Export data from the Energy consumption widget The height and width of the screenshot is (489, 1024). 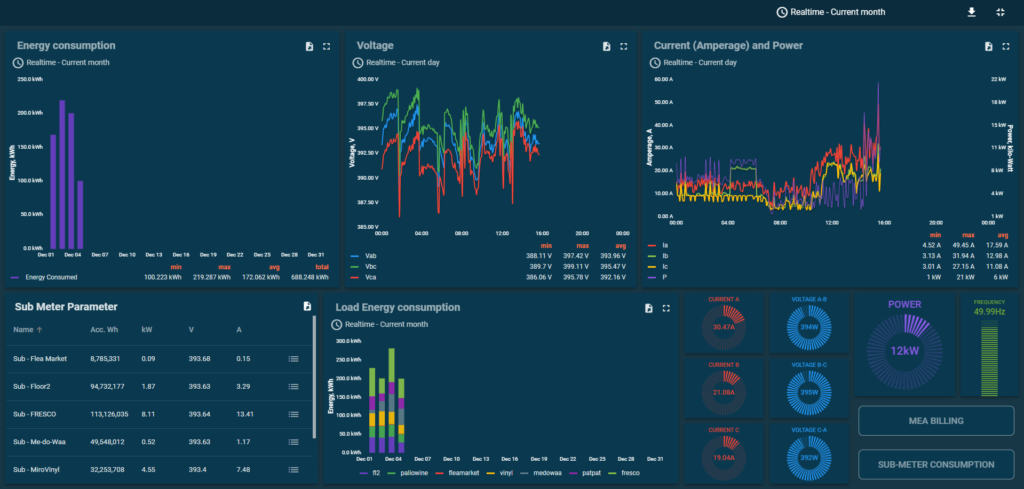[x=309, y=46]
